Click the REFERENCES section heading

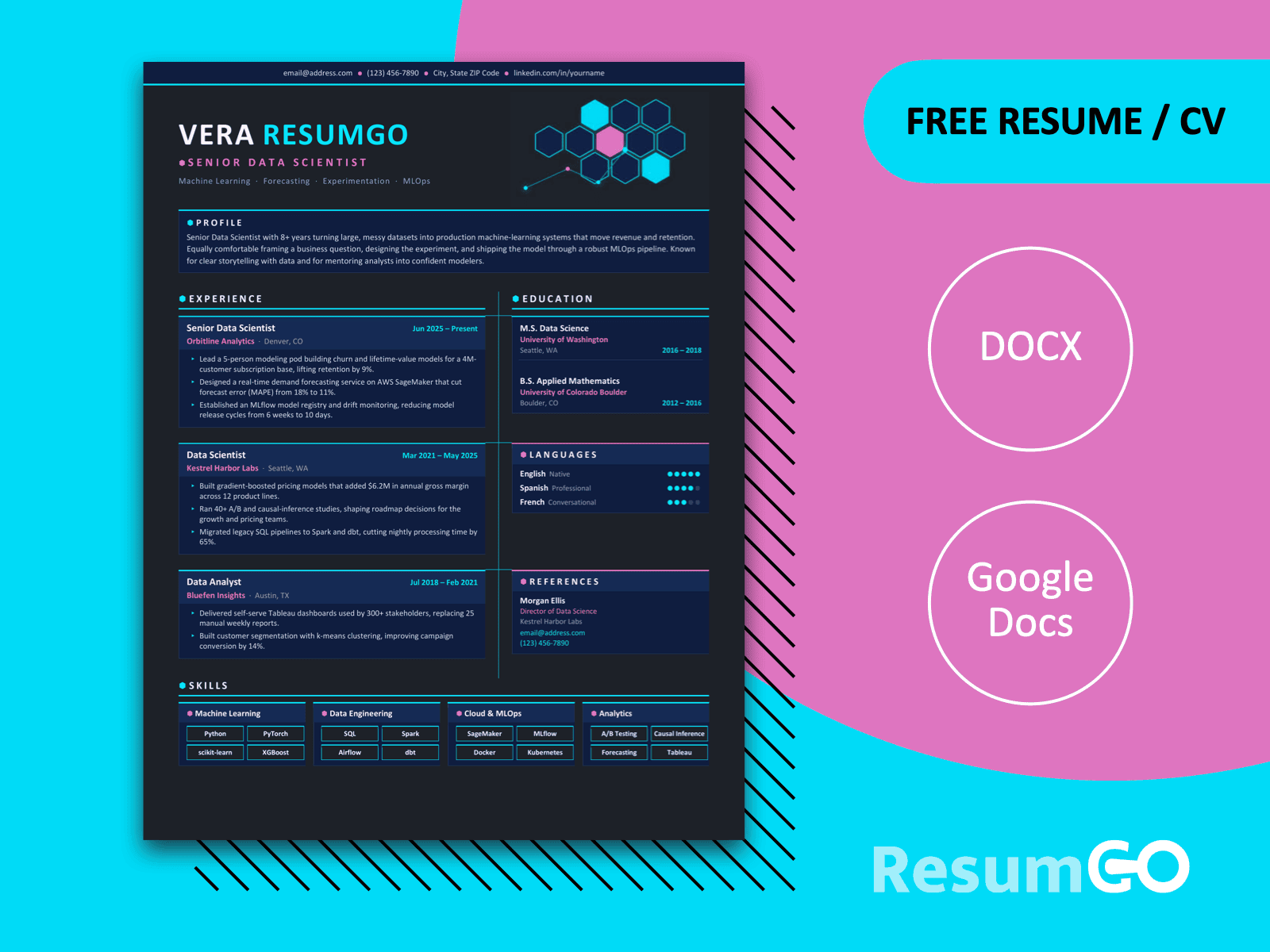tap(564, 582)
